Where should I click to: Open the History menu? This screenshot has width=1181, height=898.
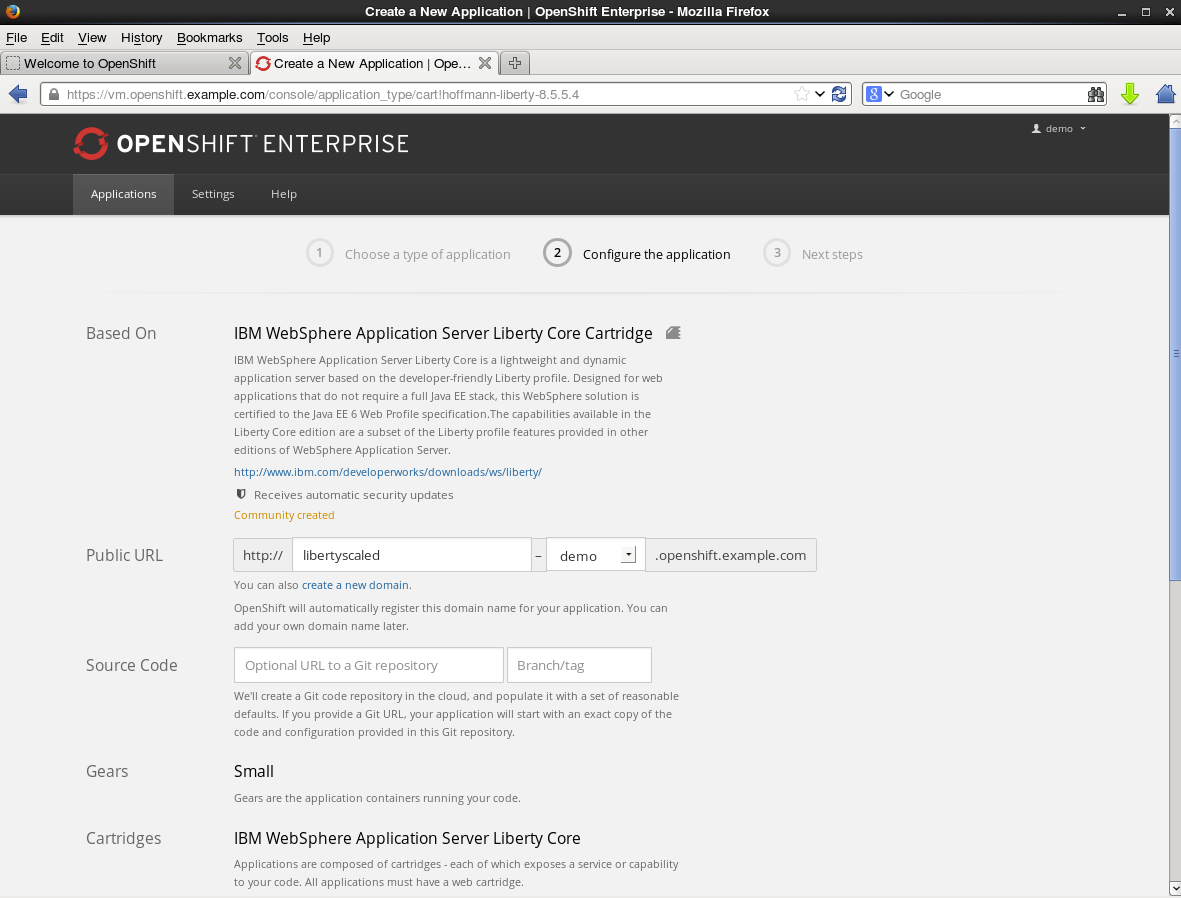pyautogui.click(x=142, y=38)
